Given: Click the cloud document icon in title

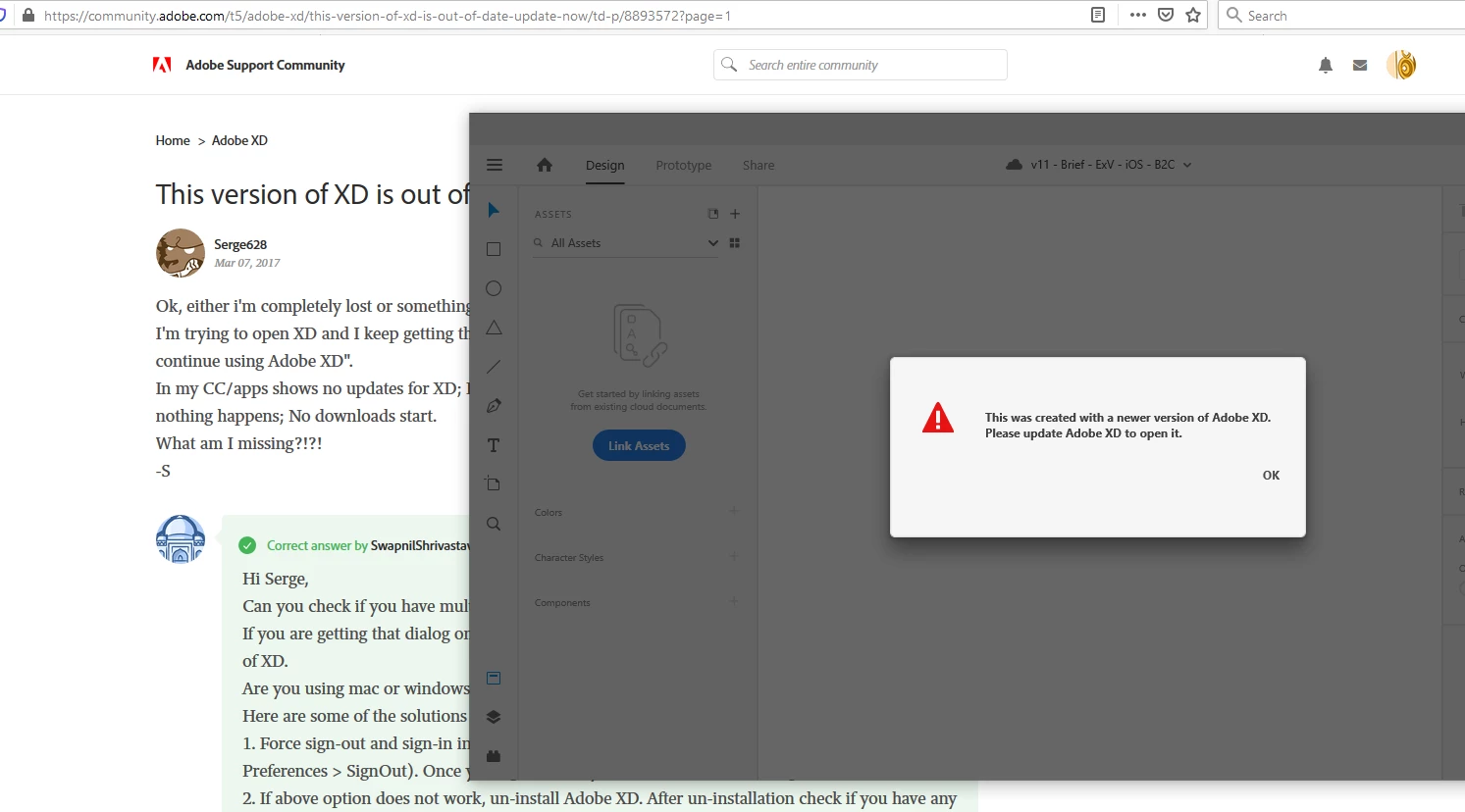Looking at the screenshot, I should tap(1015, 165).
